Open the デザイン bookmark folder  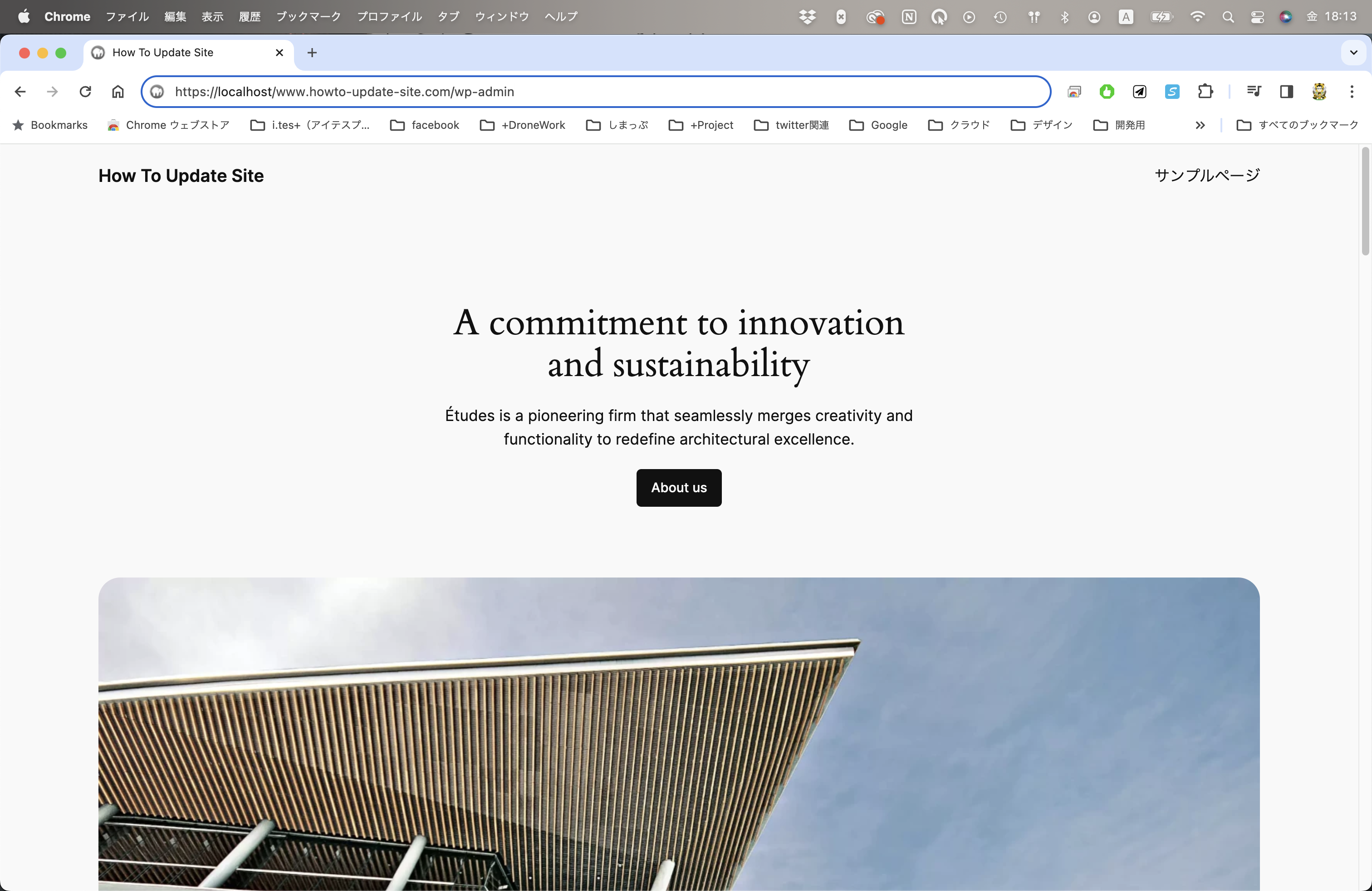pyautogui.click(x=1042, y=125)
